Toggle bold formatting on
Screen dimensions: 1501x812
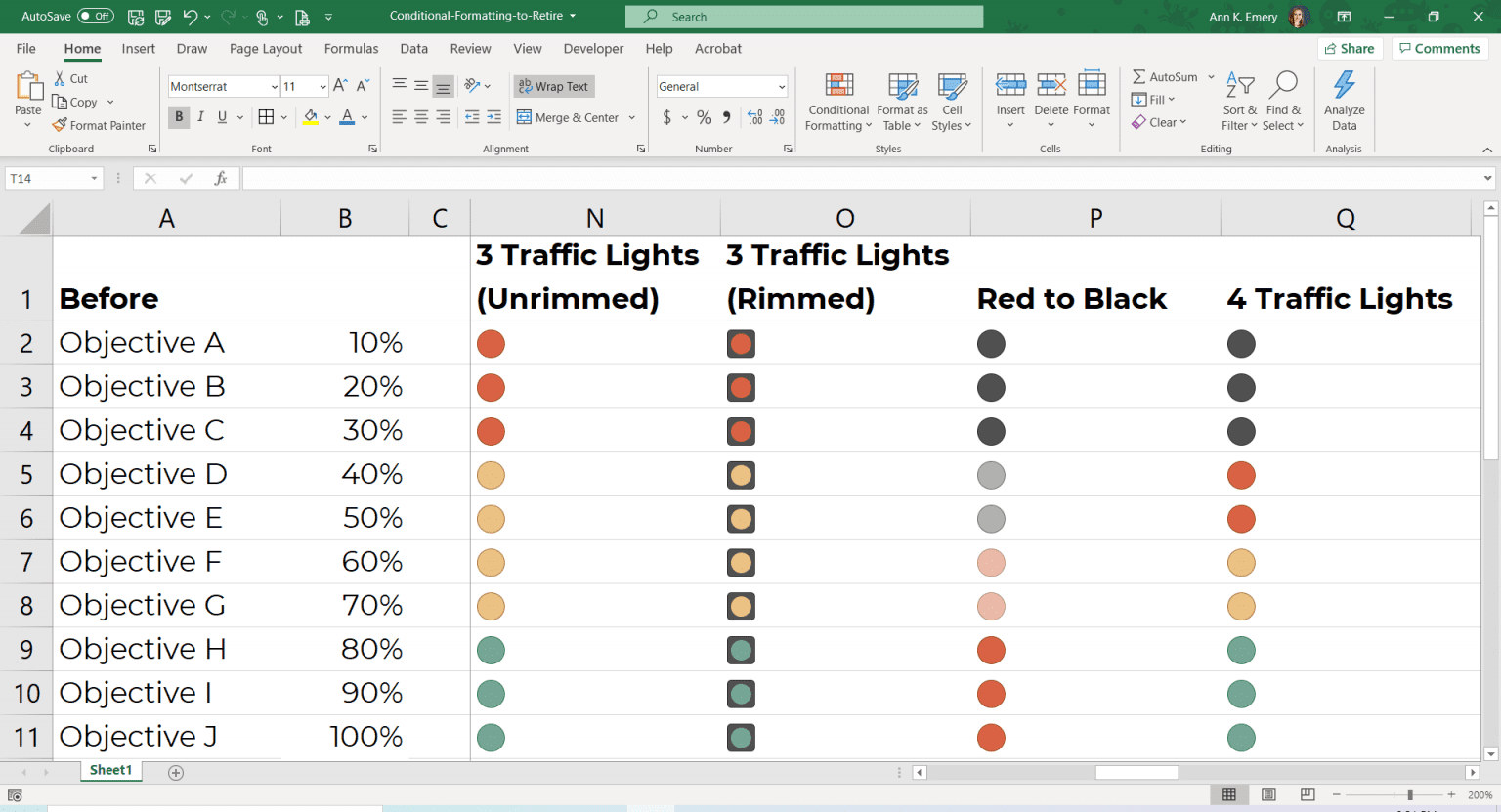(x=179, y=117)
